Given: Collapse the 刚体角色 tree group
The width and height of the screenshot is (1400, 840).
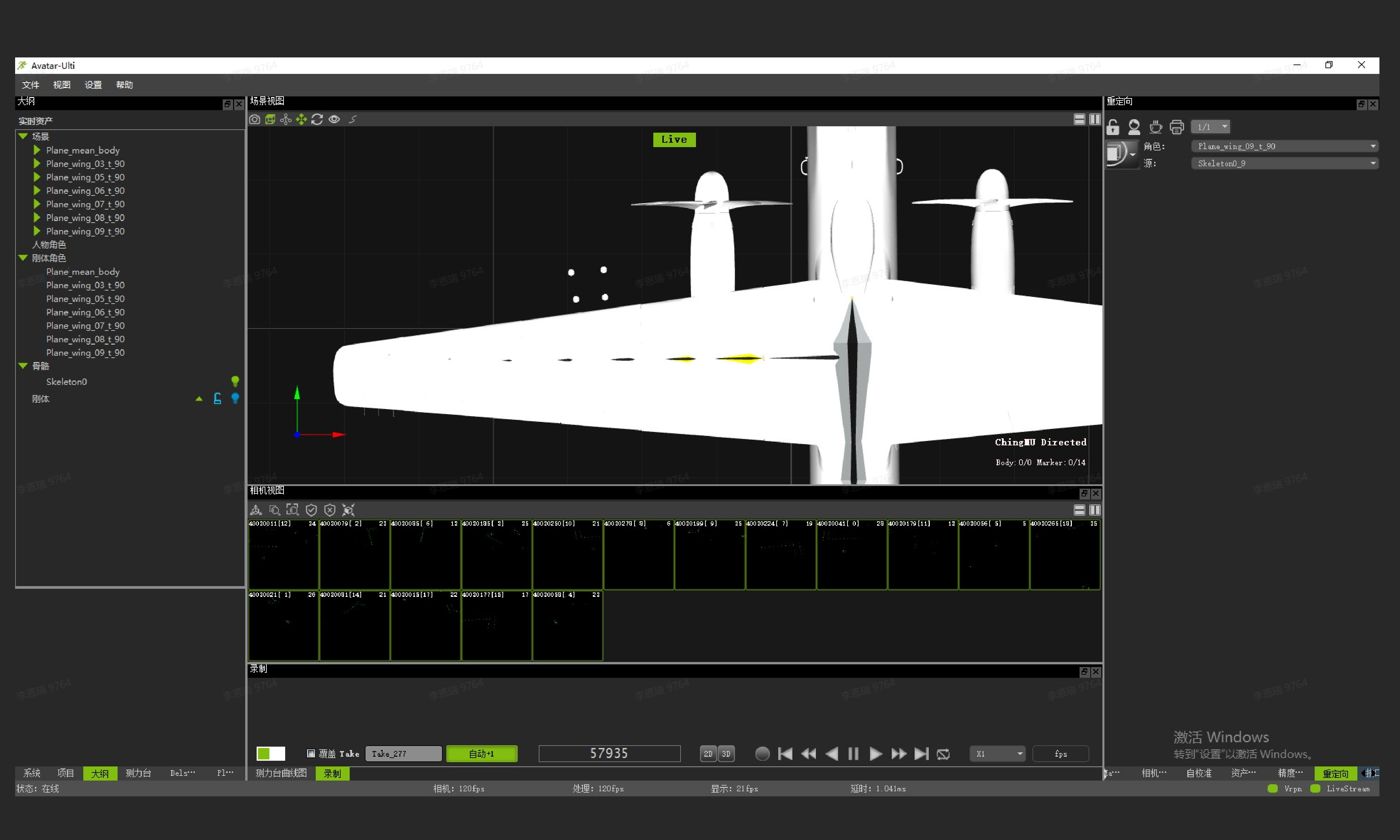Looking at the screenshot, I should pos(23,258).
